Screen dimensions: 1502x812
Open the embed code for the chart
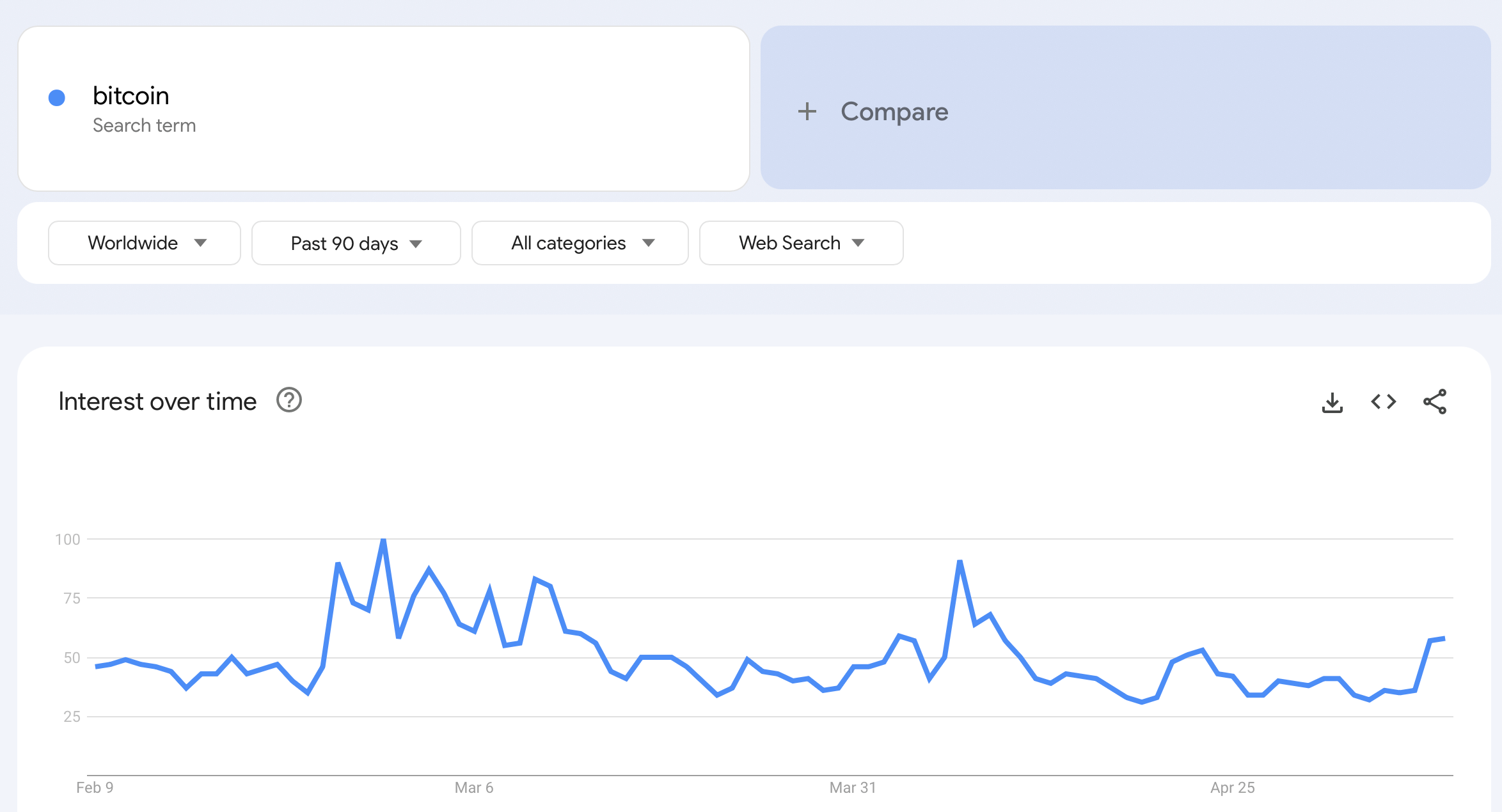tap(1383, 402)
